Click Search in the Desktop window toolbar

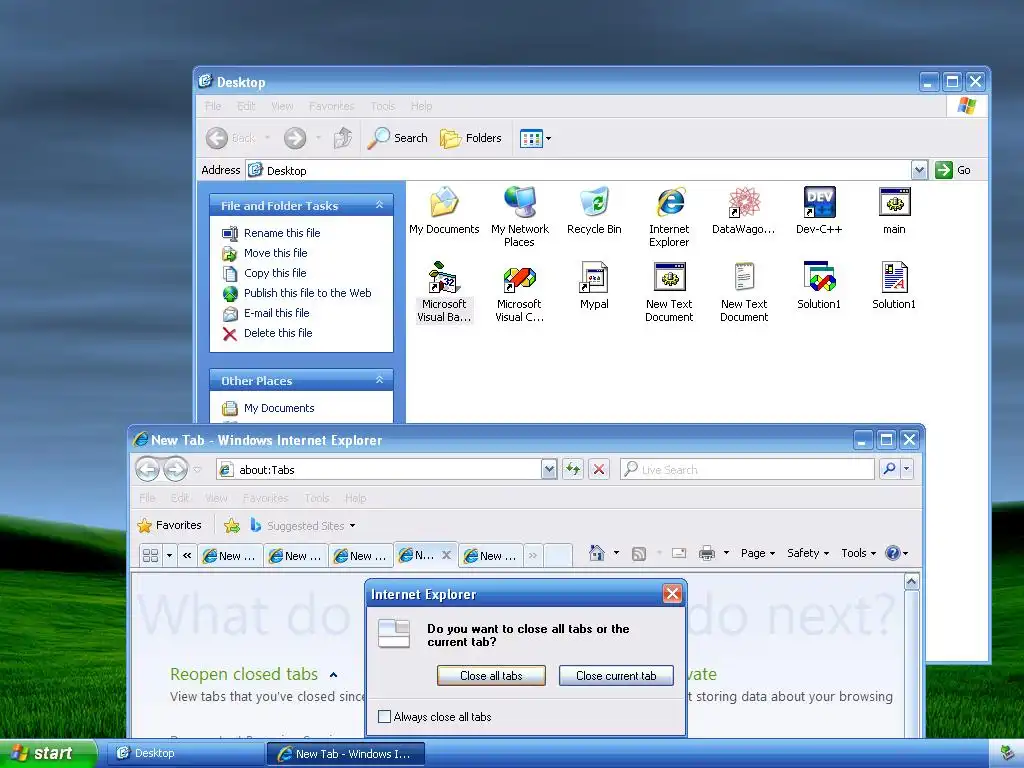[x=398, y=138]
